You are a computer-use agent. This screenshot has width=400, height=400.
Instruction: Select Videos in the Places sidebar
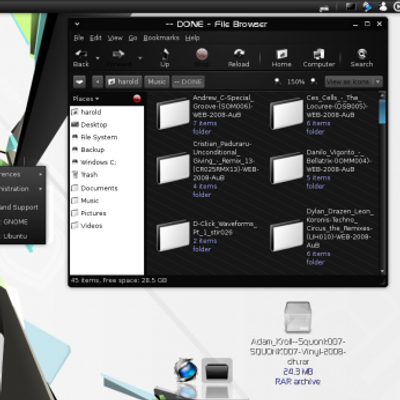click(x=107, y=226)
